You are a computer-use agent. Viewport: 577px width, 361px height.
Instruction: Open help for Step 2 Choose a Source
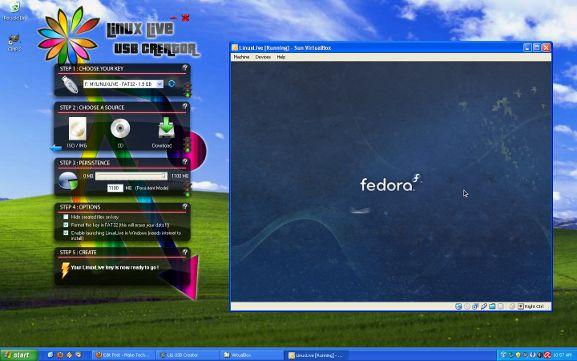[185, 106]
